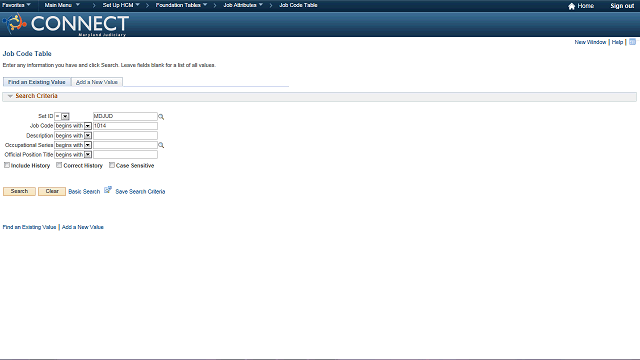Viewport: 640px width, 360px height.
Task: Click the icon right of Help link
Action: pyautogui.click(x=632, y=42)
